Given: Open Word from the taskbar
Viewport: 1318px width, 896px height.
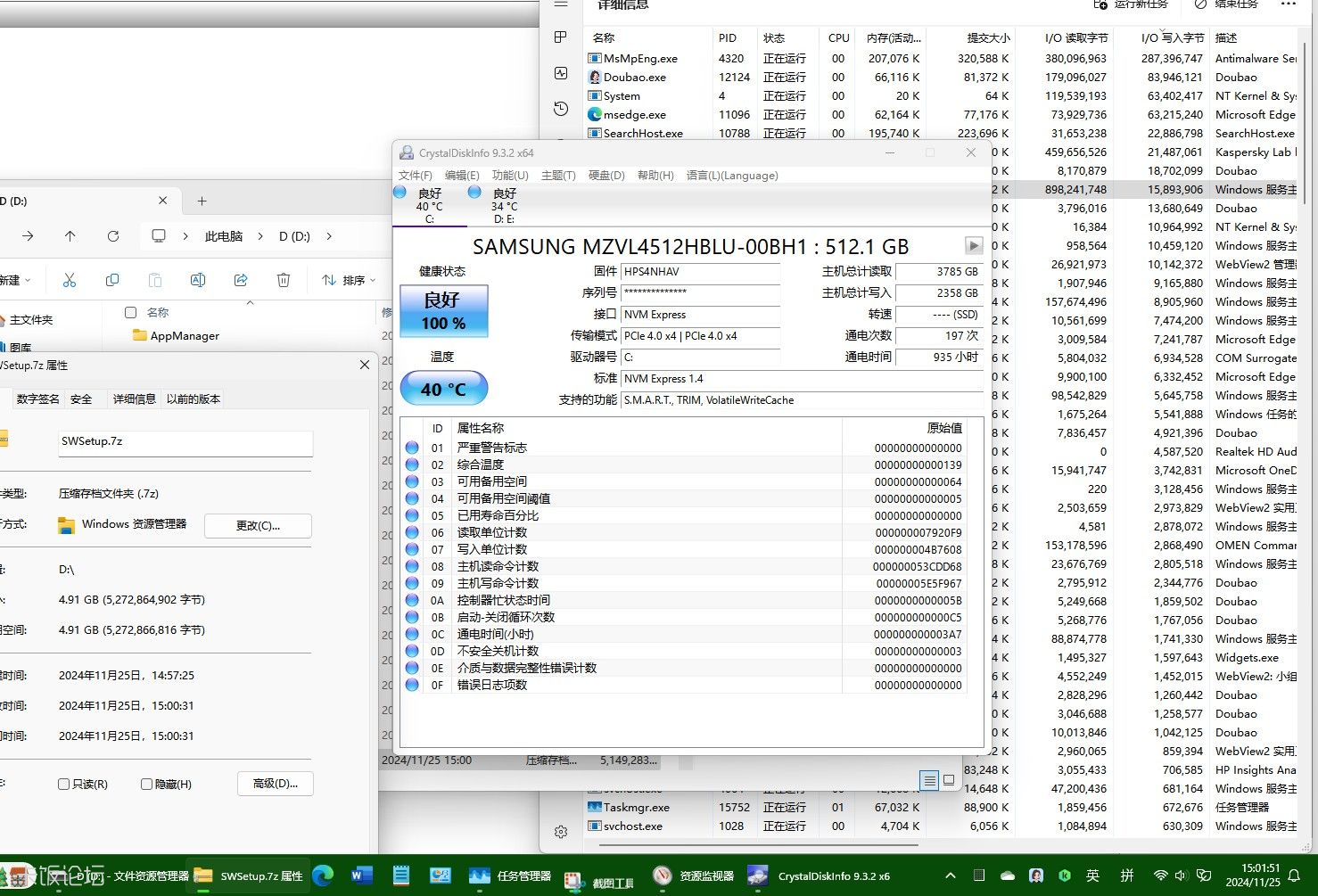Looking at the screenshot, I should coord(361,875).
